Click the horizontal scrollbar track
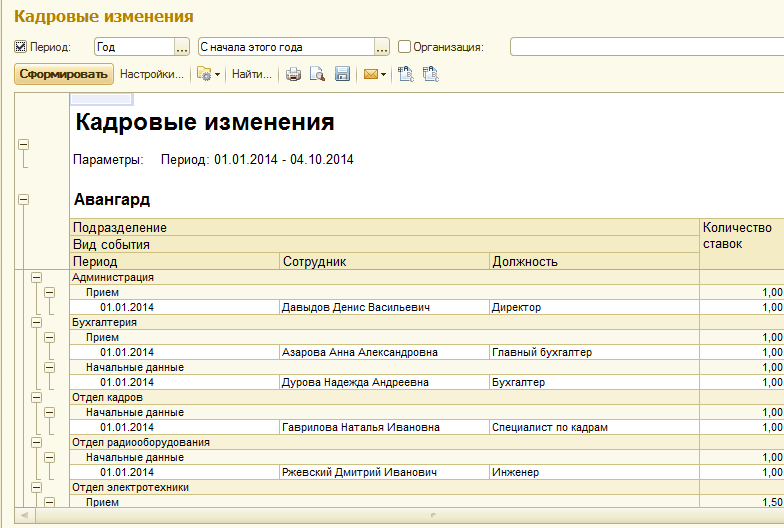The image size is (784, 528). (x=409, y=515)
